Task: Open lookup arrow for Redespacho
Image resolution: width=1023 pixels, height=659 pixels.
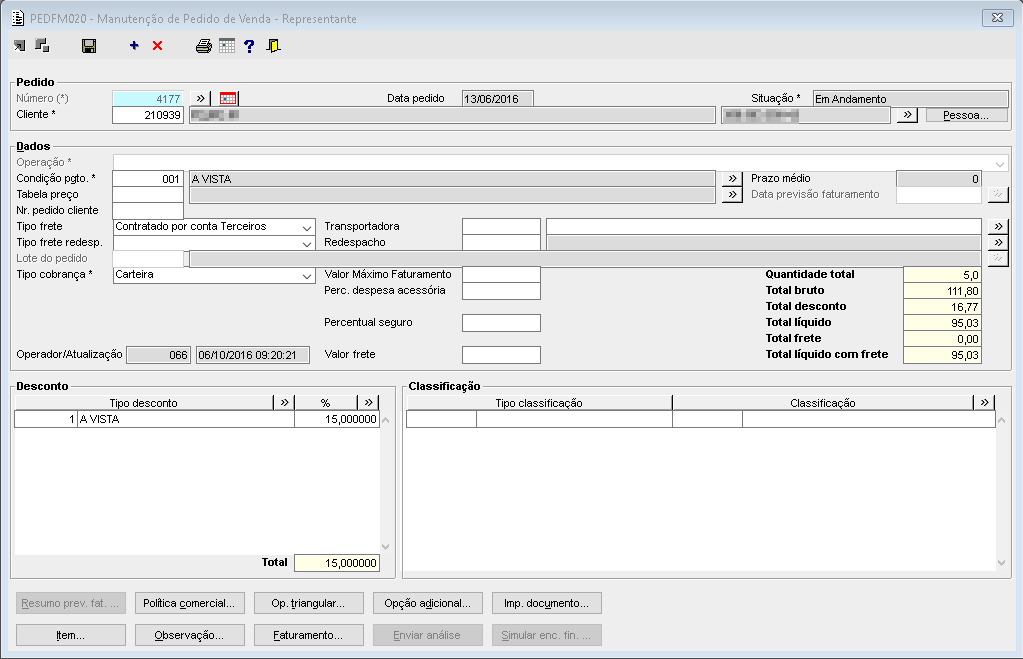Action: pyautogui.click(x=998, y=242)
